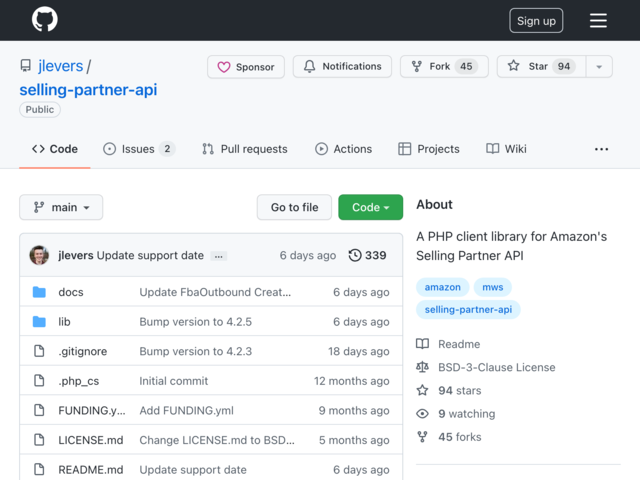Viewport: 640px width, 480px height.
Task: Select the amazon topic tag
Action: point(442,287)
